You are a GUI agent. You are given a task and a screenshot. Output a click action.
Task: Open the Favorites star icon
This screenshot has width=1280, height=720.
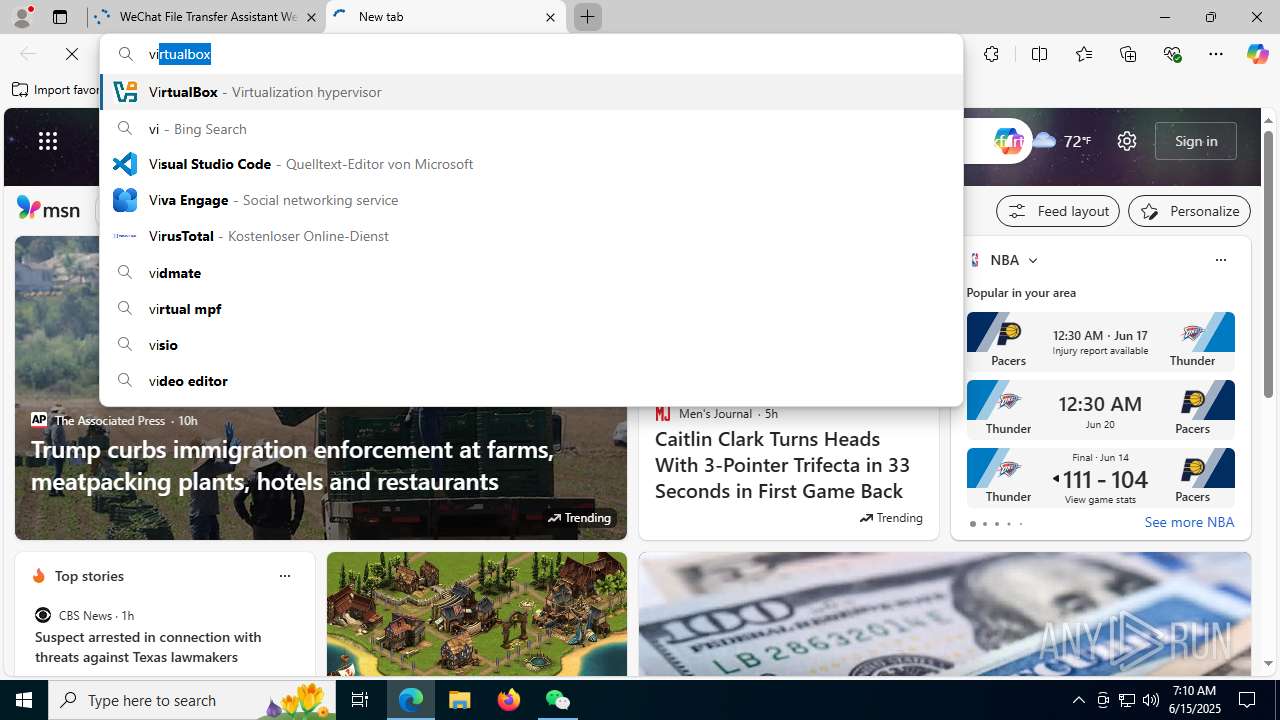[1084, 54]
